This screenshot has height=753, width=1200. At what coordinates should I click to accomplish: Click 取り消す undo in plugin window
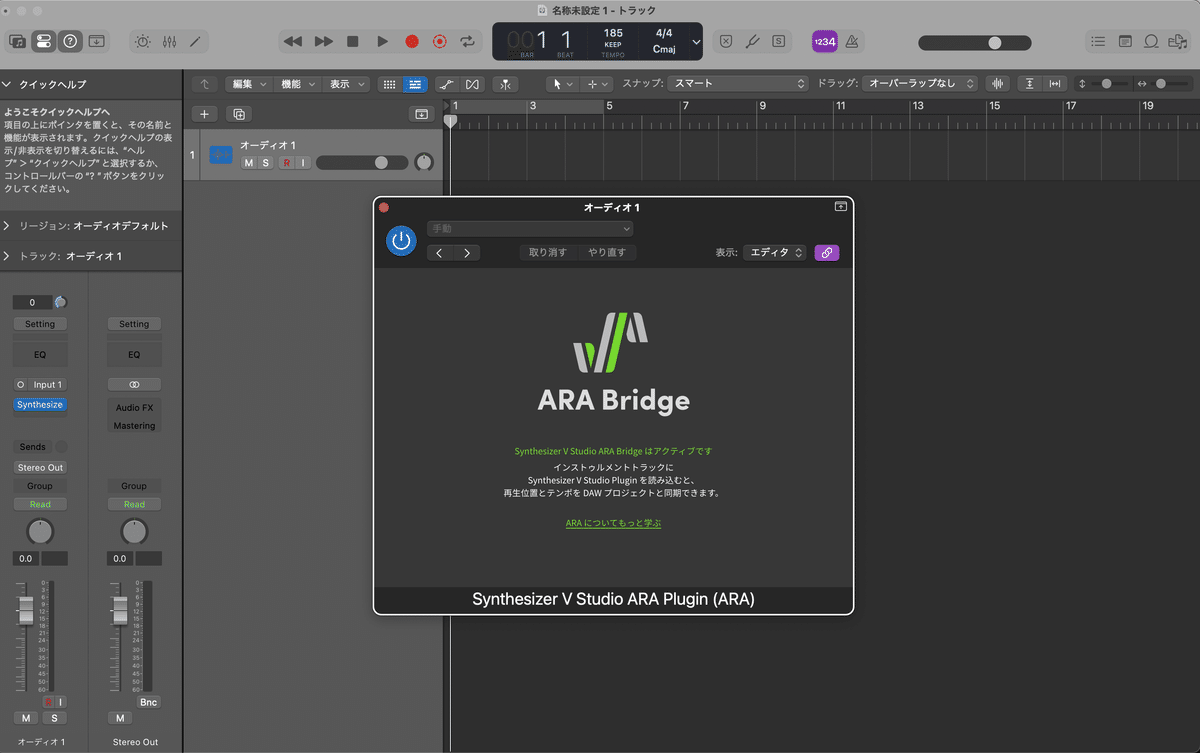point(548,253)
